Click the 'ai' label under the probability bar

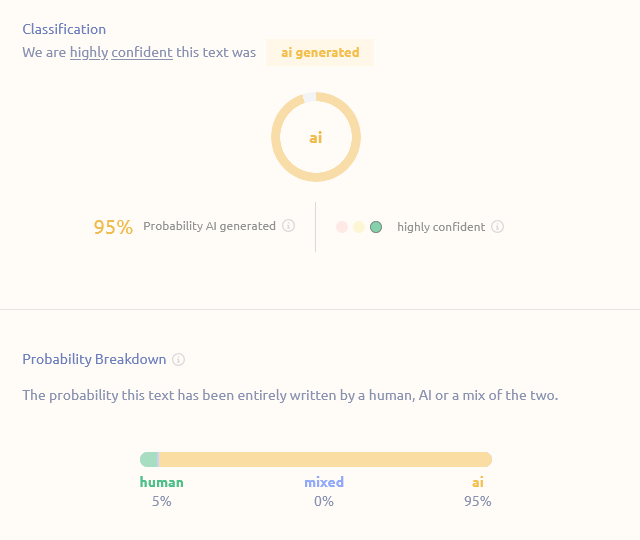point(478,482)
